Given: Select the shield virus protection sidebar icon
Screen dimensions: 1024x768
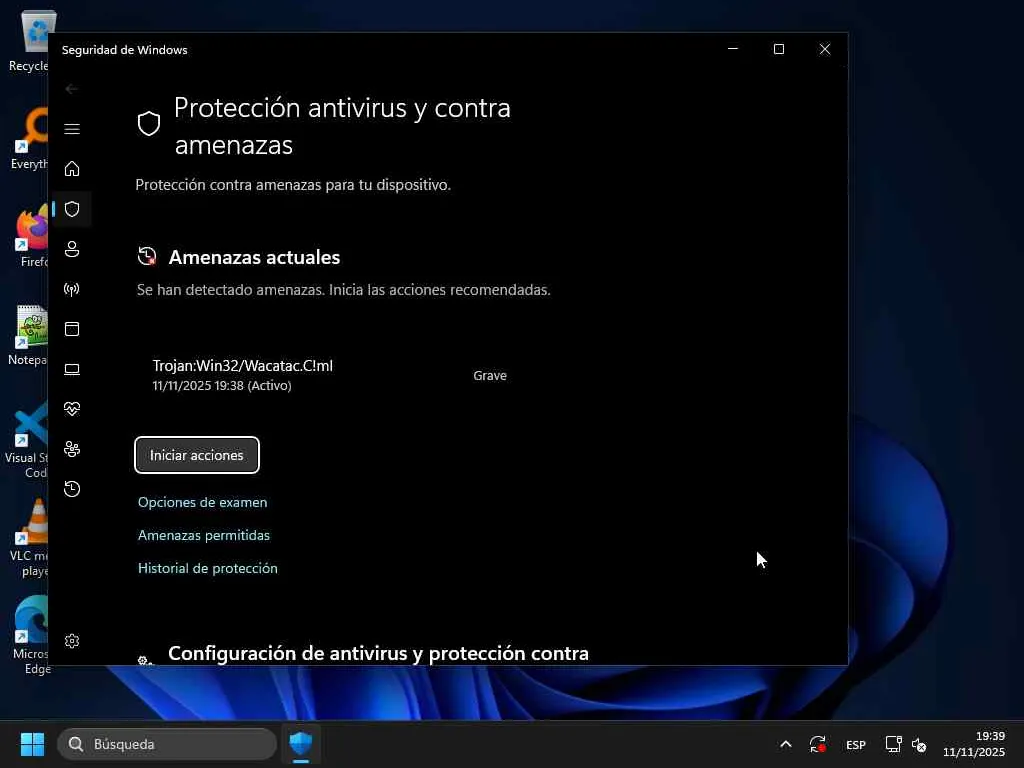Looking at the screenshot, I should click(x=72, y=209).
